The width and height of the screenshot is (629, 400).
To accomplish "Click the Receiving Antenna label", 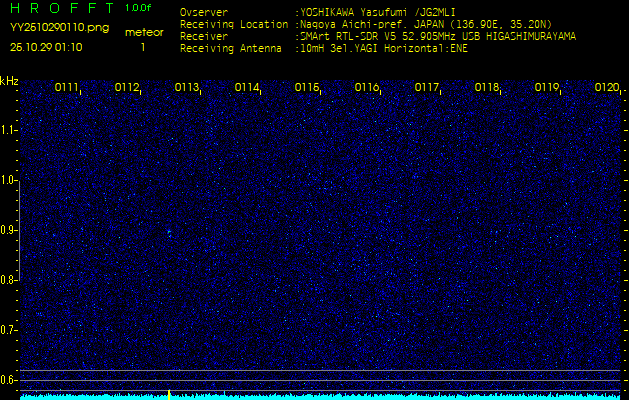I will coord(231,49).
